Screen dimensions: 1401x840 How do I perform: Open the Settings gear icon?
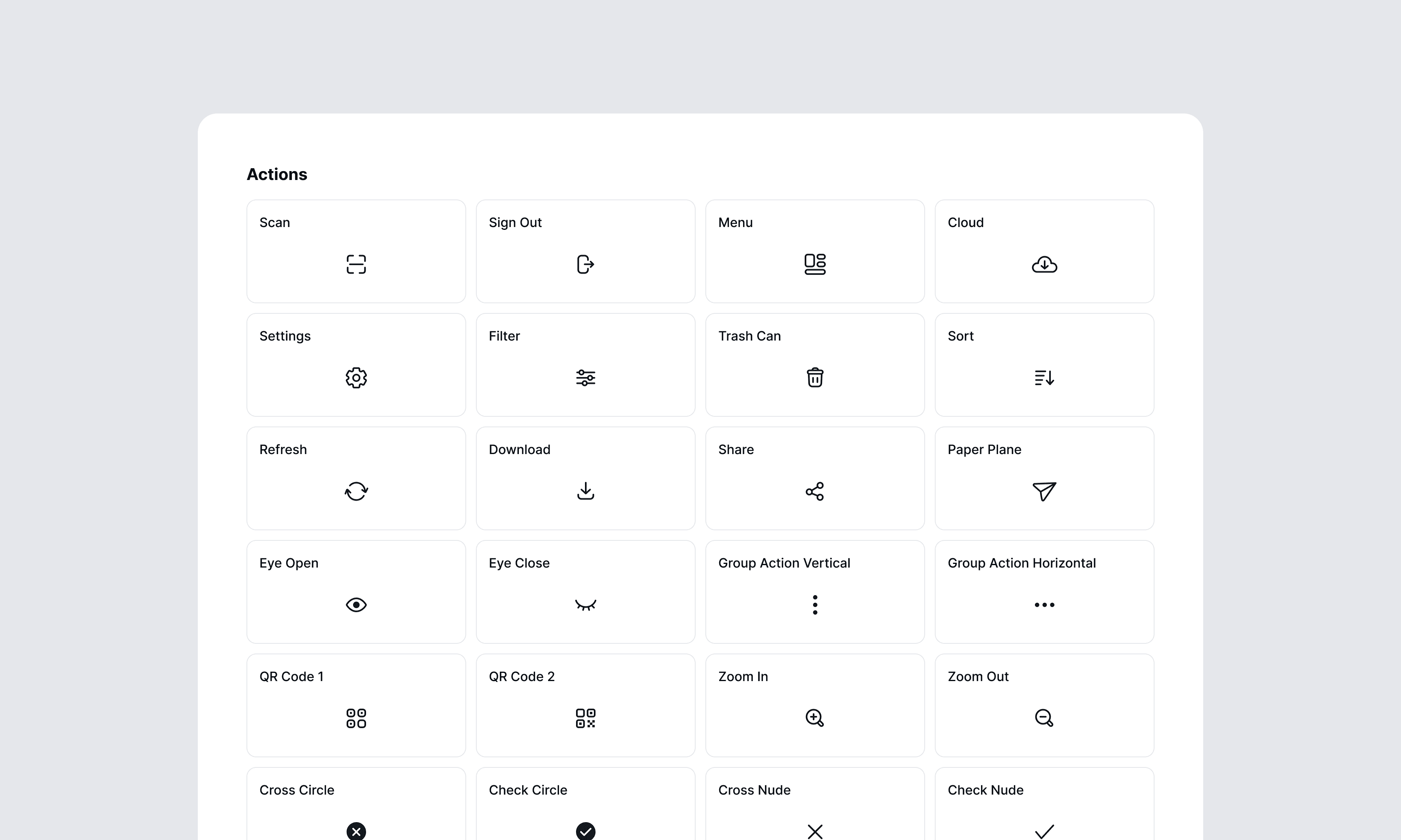[x=356, y=377]
